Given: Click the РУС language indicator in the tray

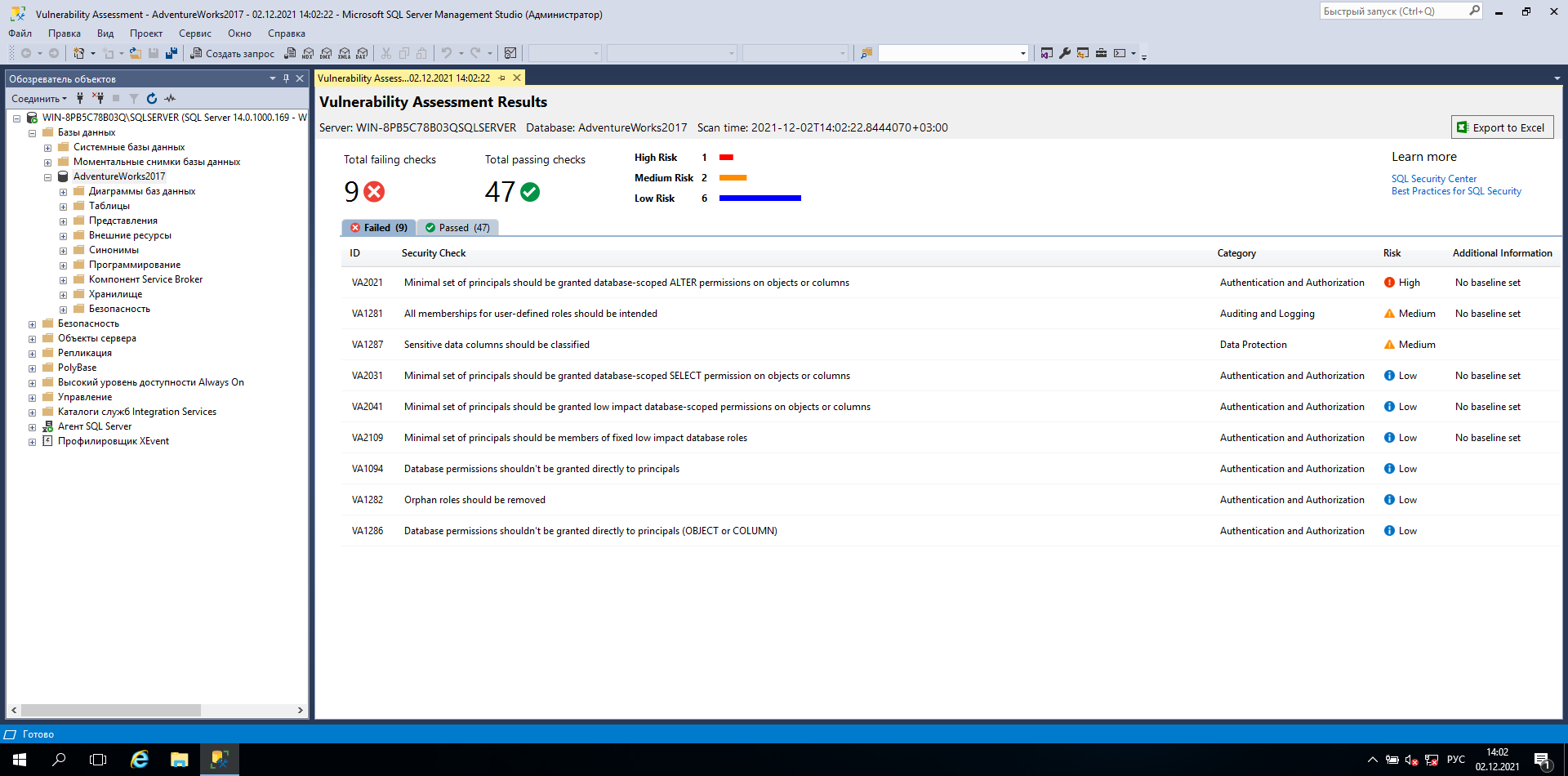Looking at the screenshot, I should click(1455, 760).
